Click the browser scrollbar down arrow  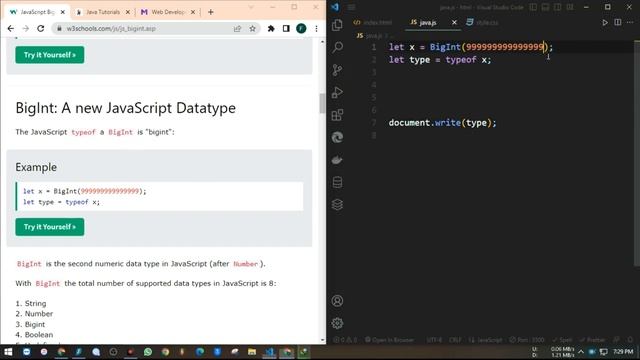pyautogui.click(x=322, y=340)
